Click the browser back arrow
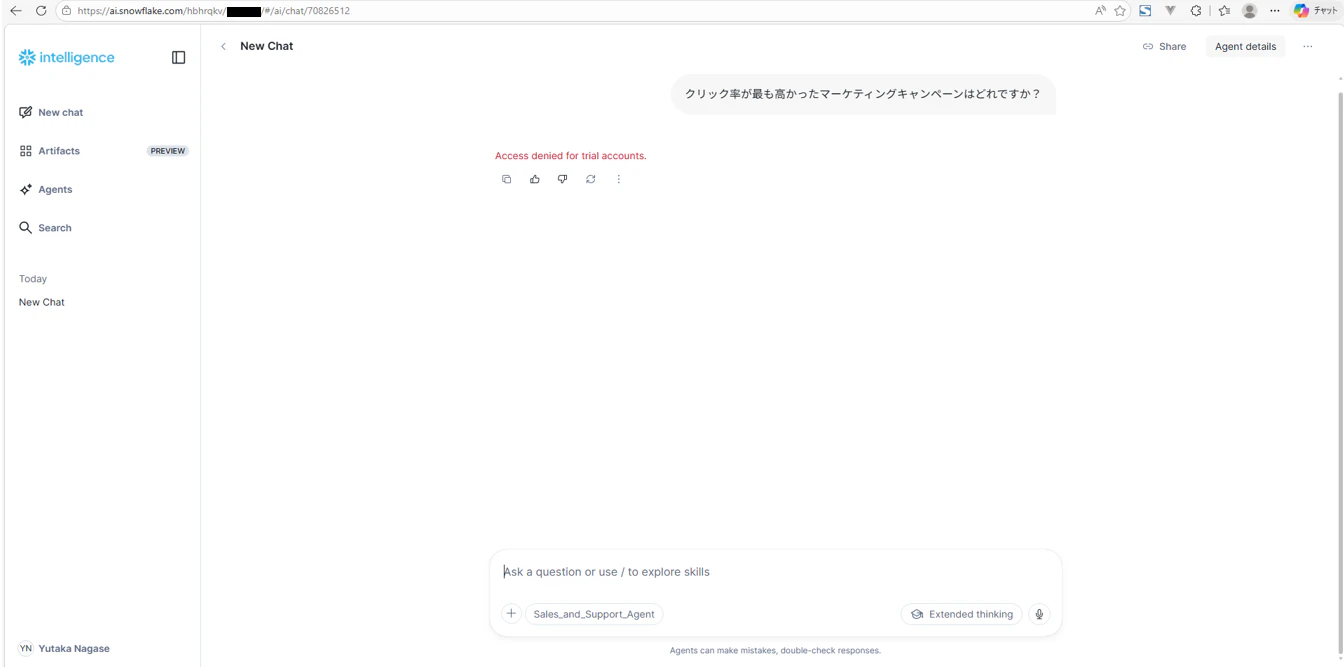The width and height of the screenshot is (1344, 667). [15, 11]
